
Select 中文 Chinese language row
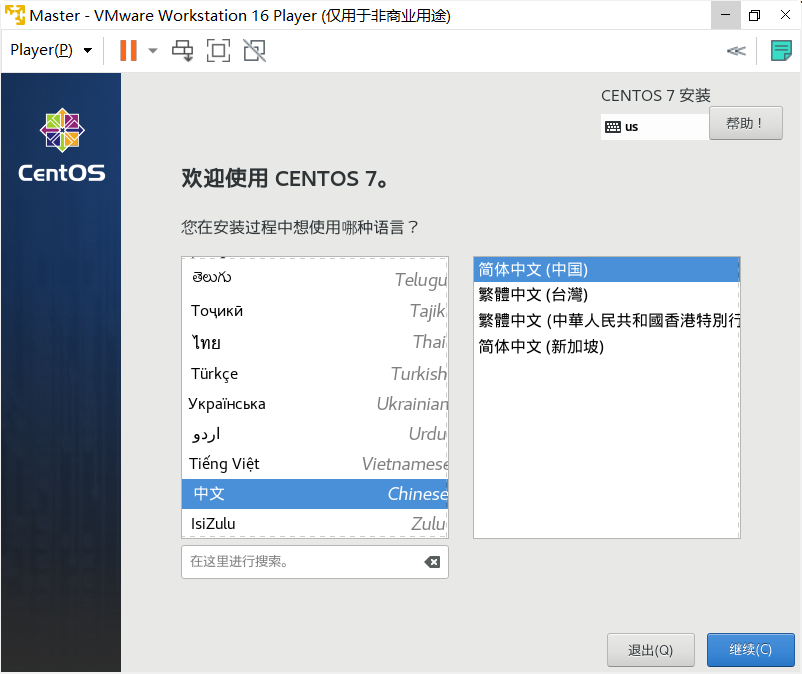click(315, 494)
